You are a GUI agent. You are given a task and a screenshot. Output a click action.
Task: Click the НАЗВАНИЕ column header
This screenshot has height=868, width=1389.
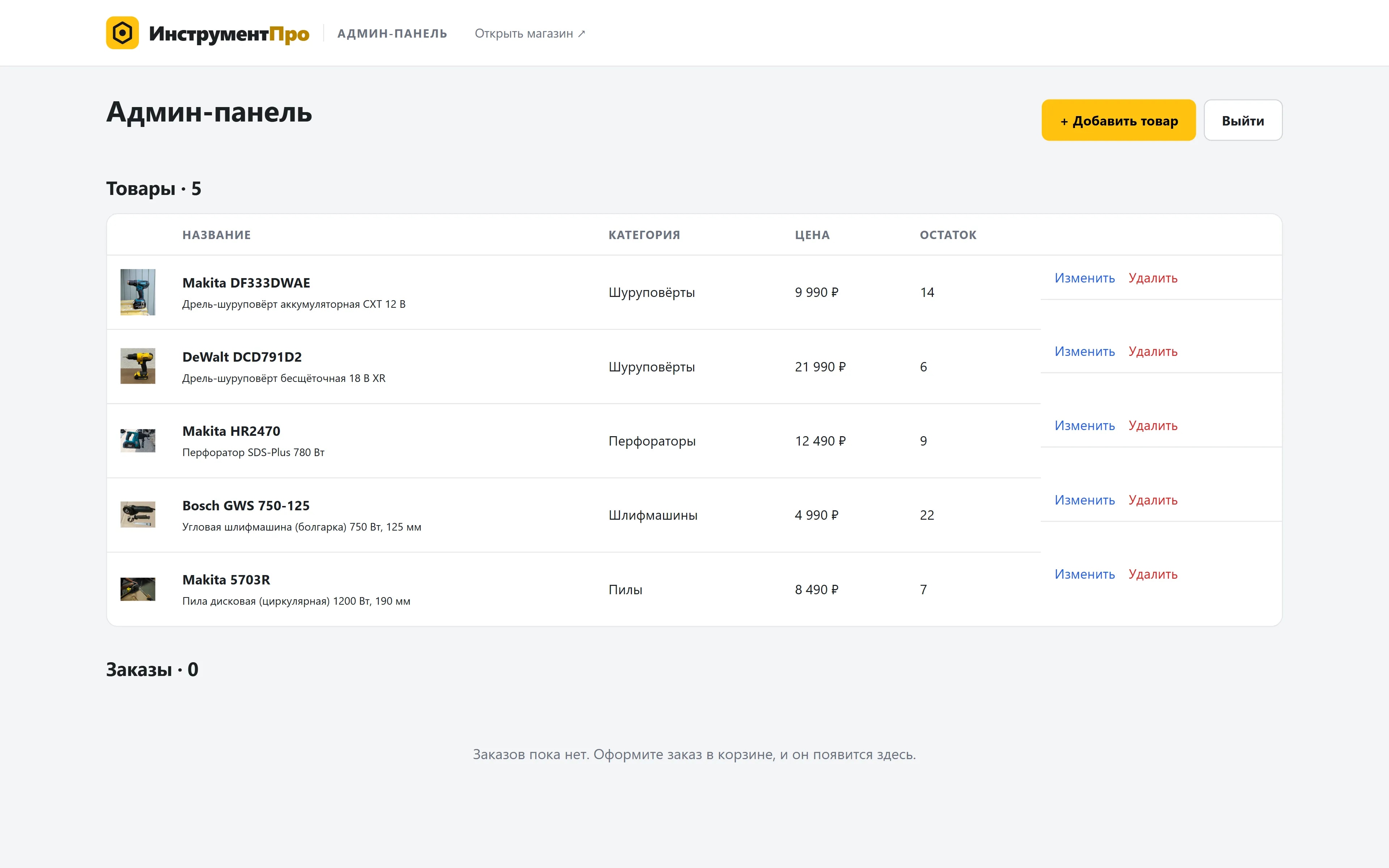pos(216,235)
